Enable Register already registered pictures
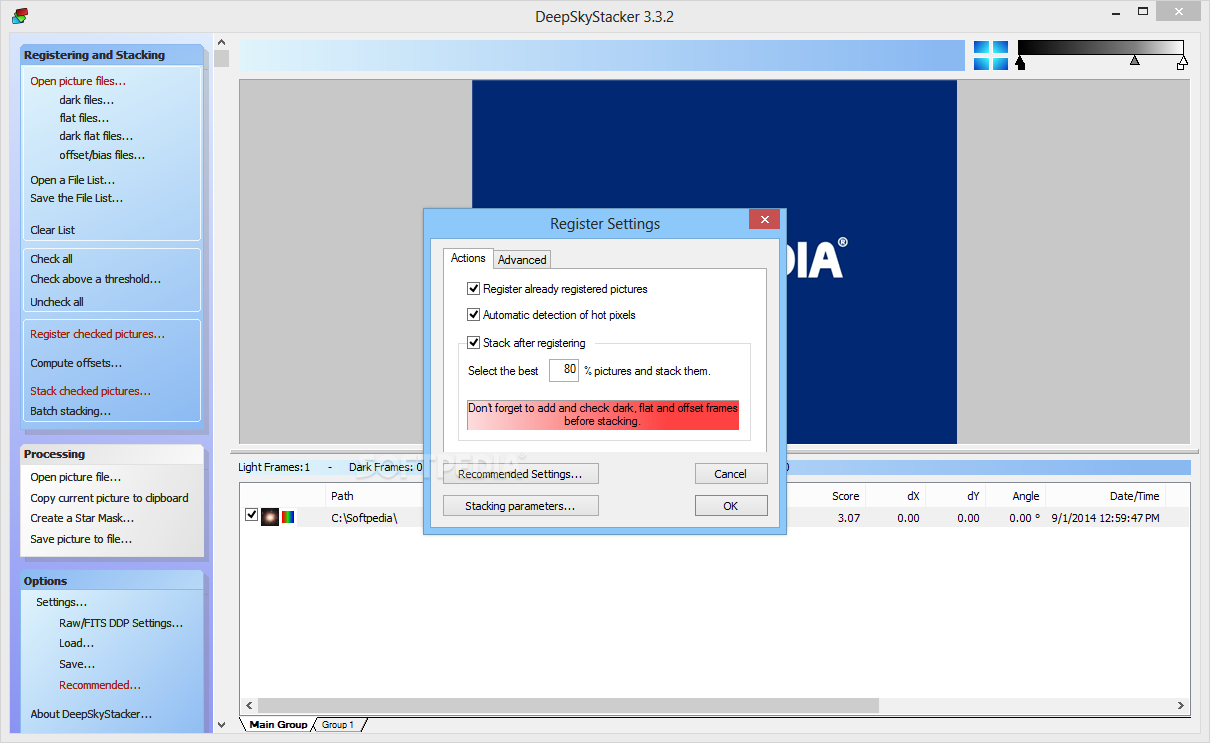 click(474, 289)
